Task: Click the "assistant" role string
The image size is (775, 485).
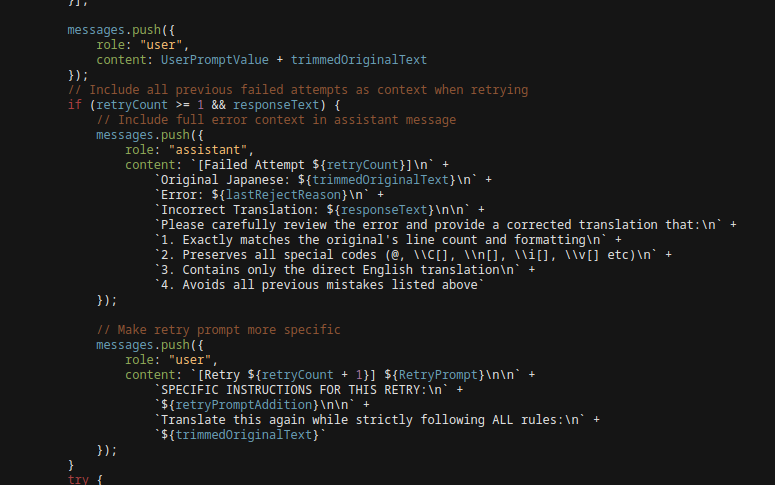Action: 208,150
